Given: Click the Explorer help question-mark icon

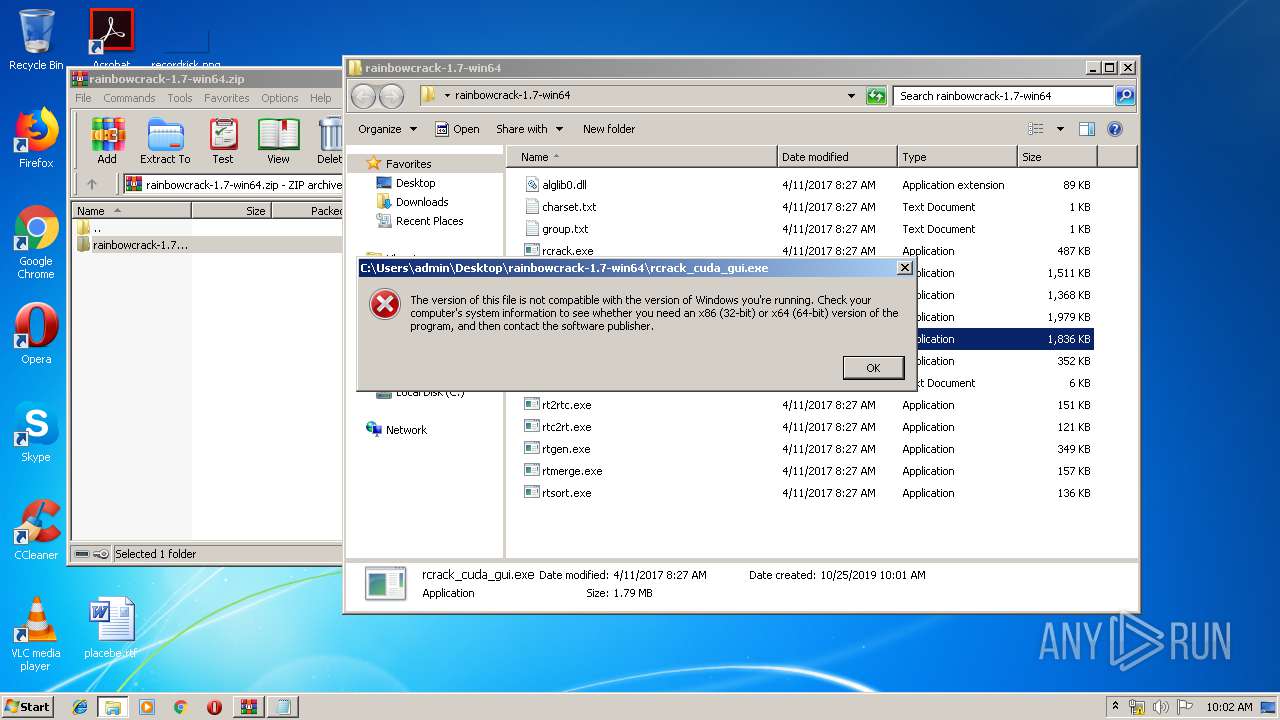Looking at the screenshot, I should tap(1115, 129).
